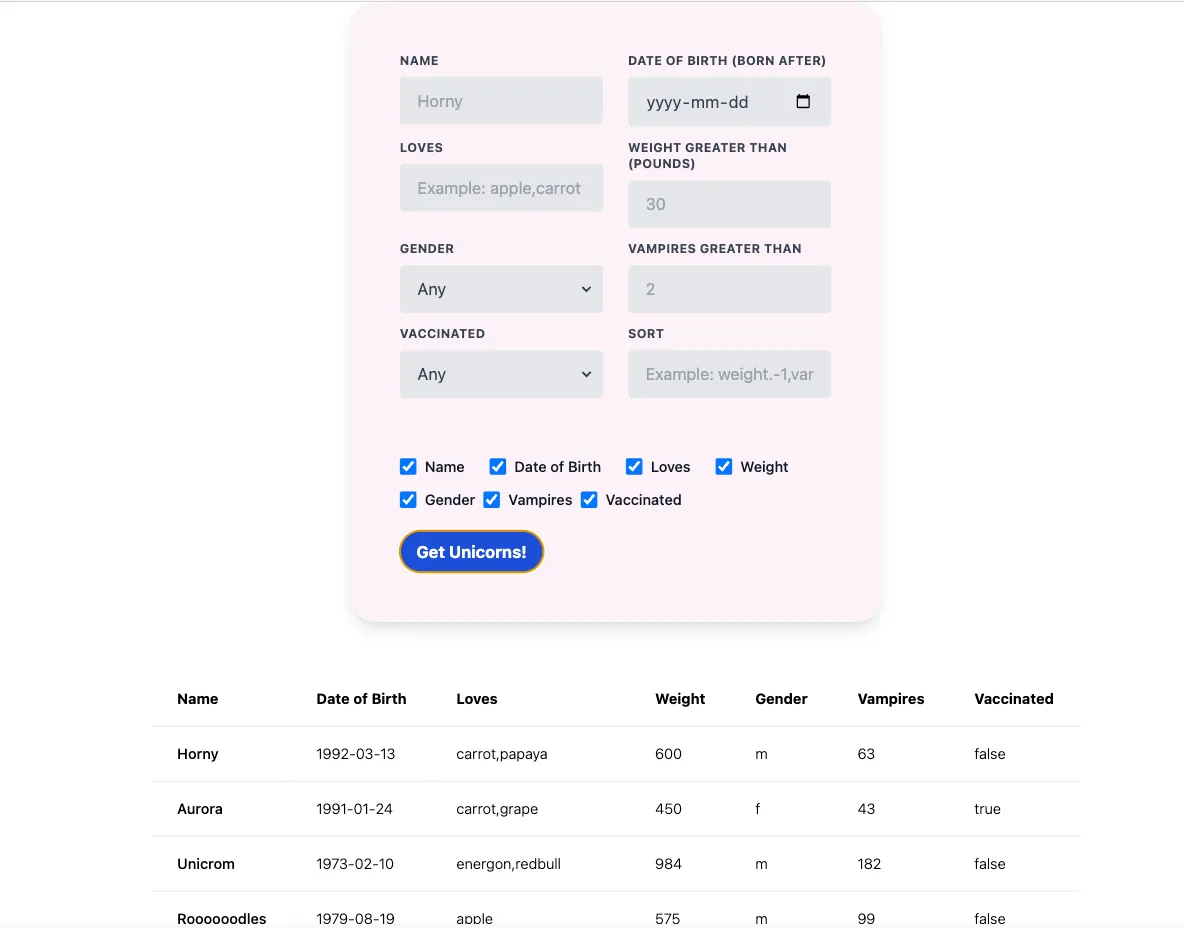This screenshot has width=1184, height=928.
Task: Open the calendar picker in Date of Birth field
Action: (805, 101)
